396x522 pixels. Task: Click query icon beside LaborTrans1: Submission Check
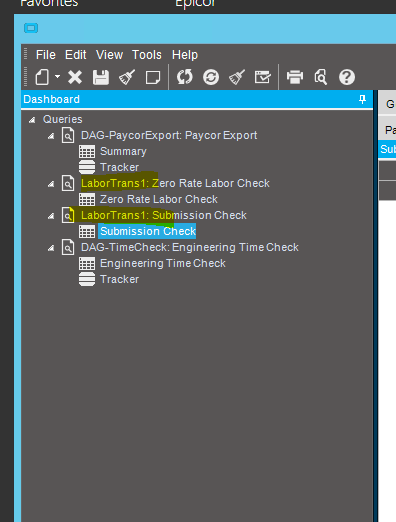pos(68,215)
